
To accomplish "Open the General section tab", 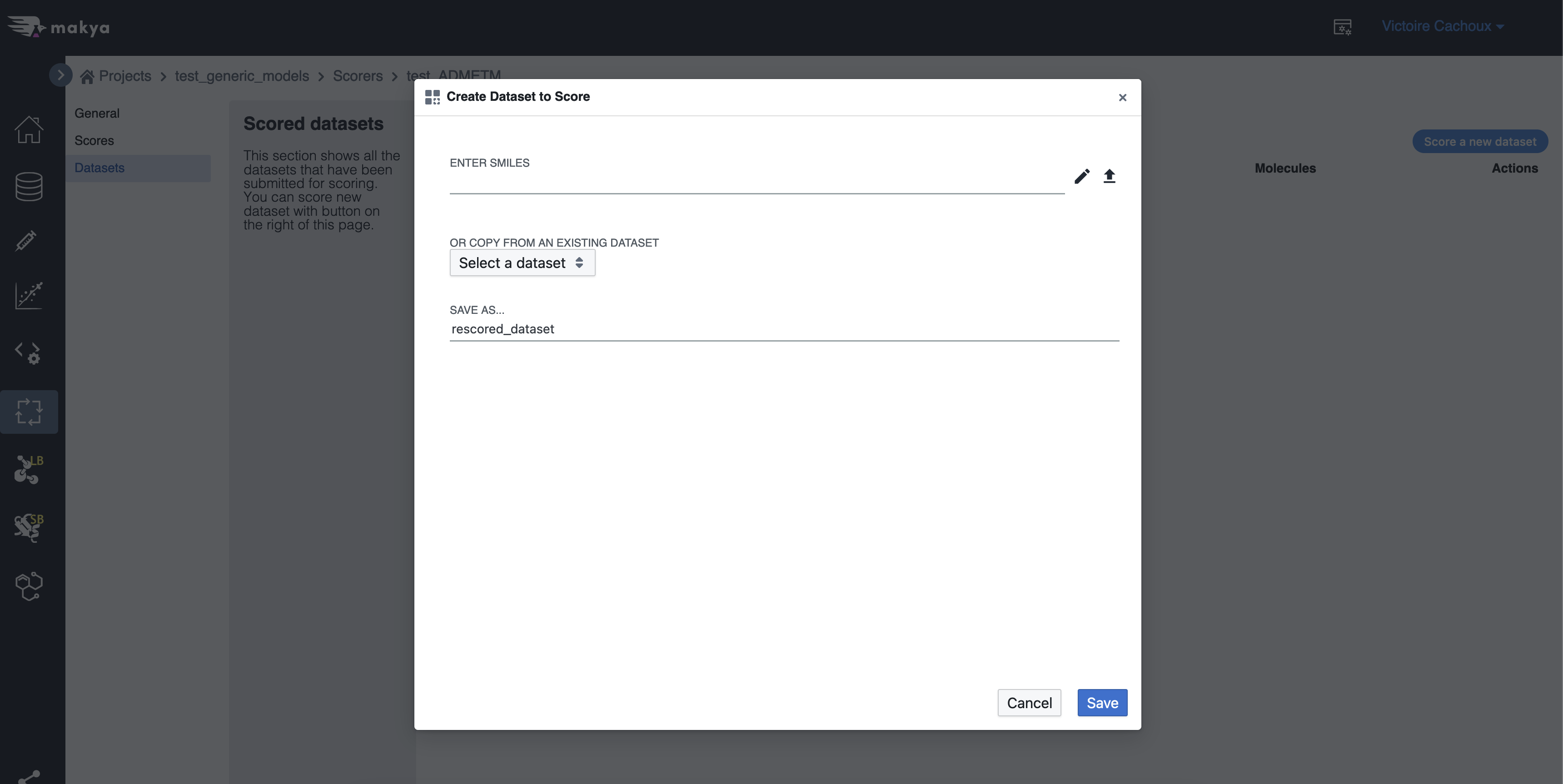I will 97,113.
